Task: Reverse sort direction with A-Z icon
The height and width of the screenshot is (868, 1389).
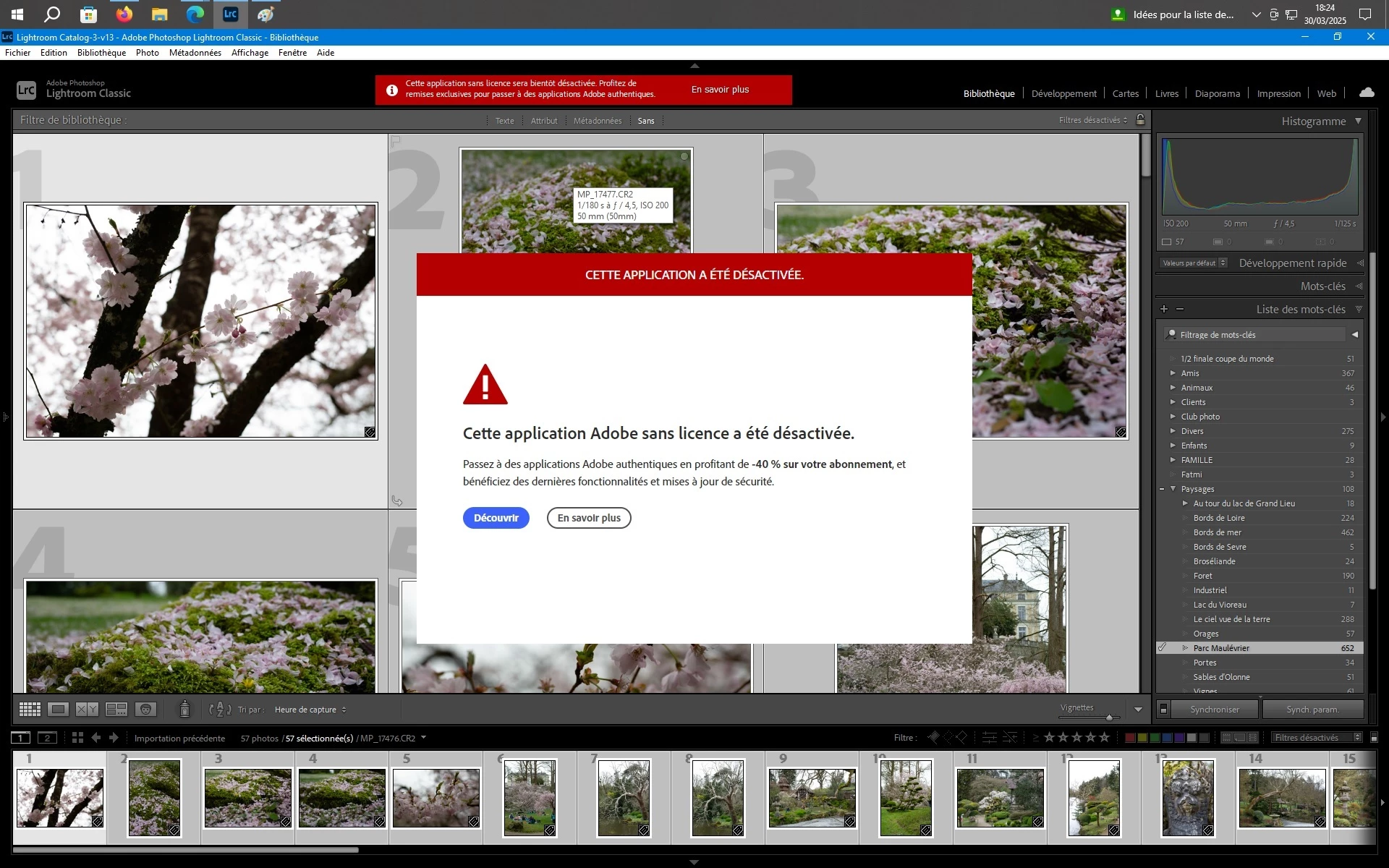Action: pyautogui.click(x=220, y=710)
